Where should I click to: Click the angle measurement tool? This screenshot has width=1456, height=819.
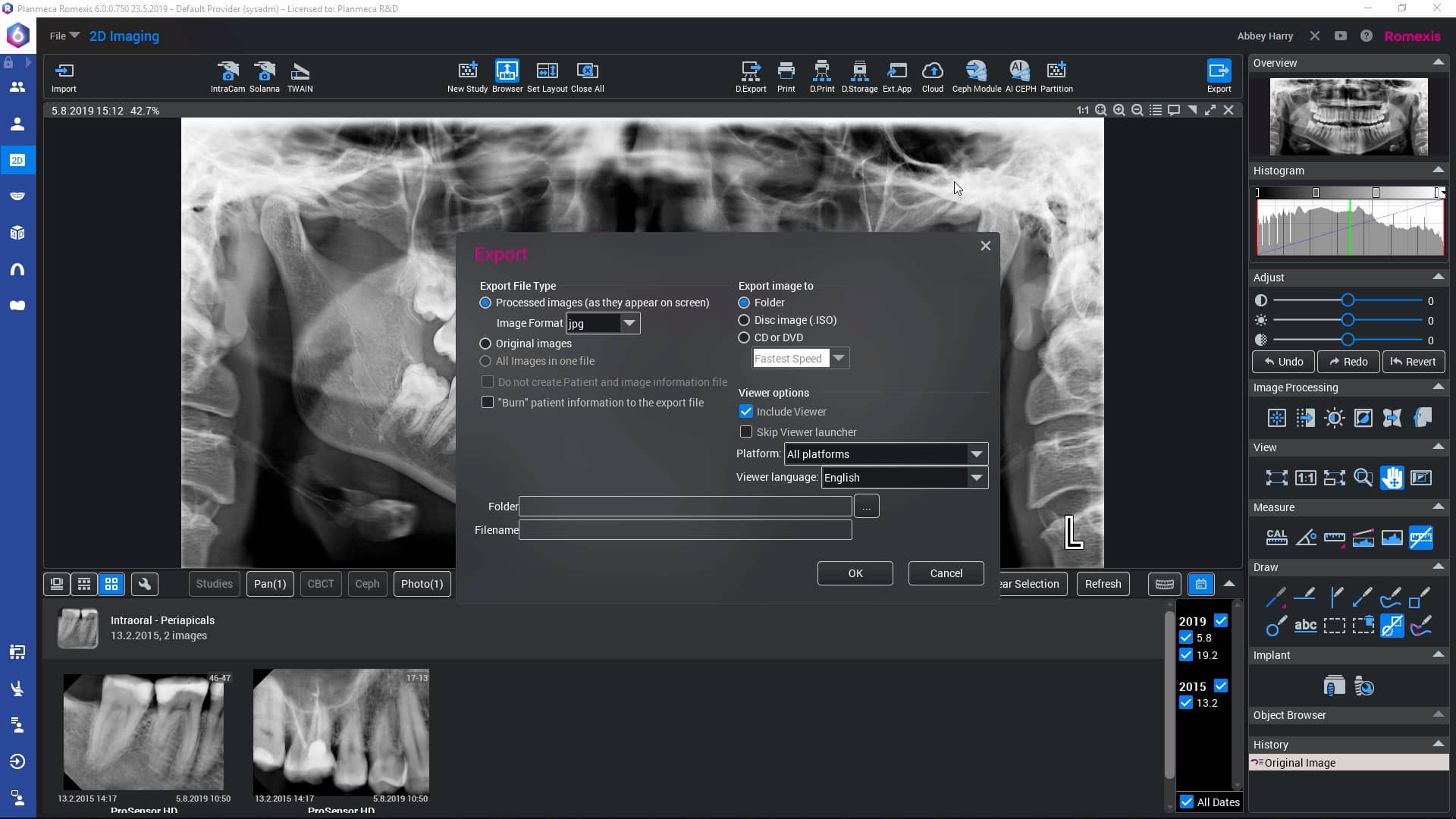pyautogui.click(x=1306, y=538)
